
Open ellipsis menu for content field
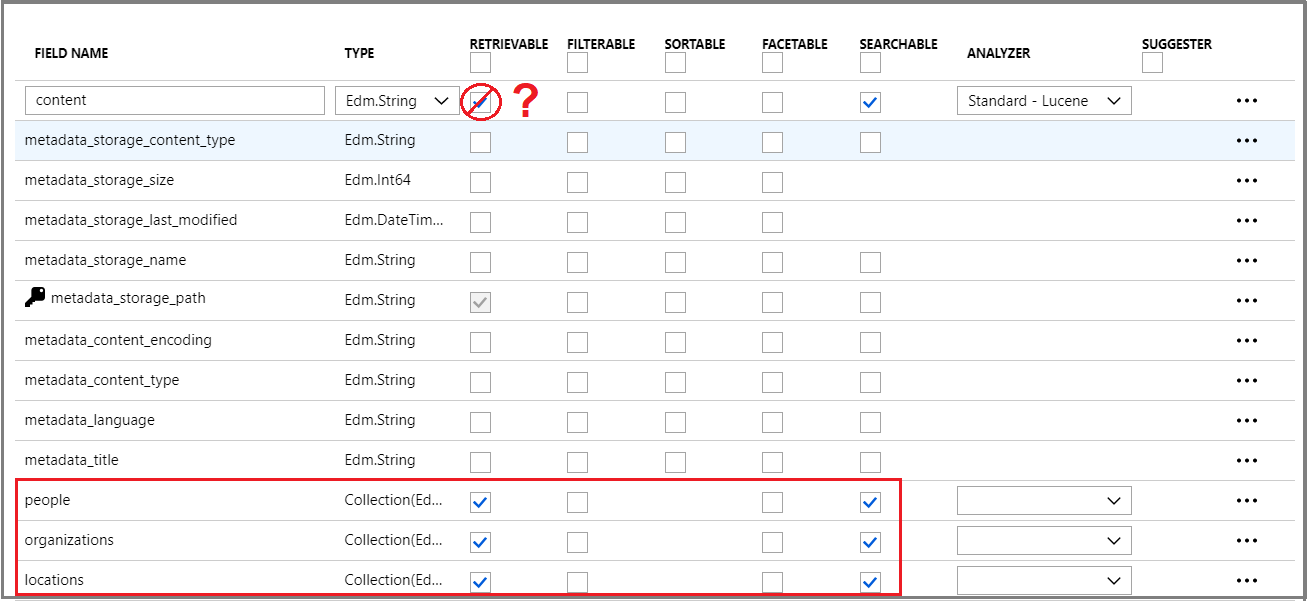pyautogui.click(x=1246, y=101)
